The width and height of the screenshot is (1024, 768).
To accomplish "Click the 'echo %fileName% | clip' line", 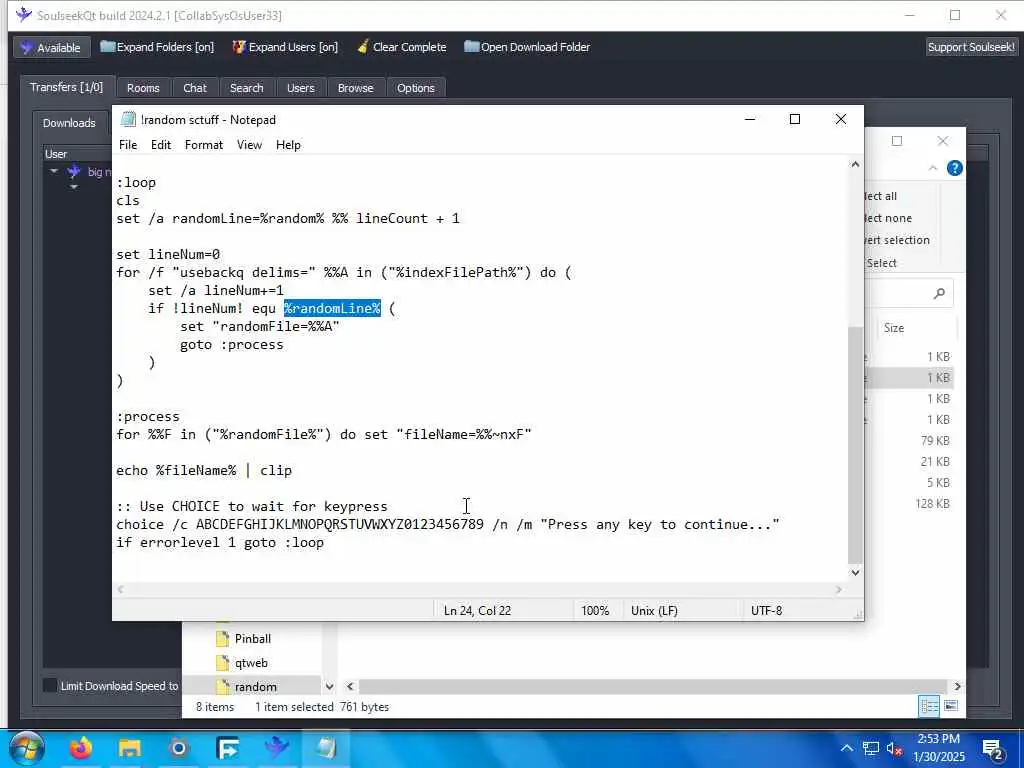I will (x=204, y=470).
